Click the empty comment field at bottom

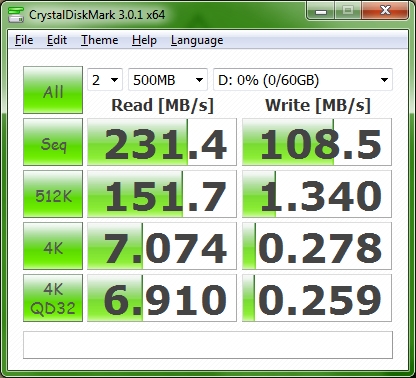(x=208, y=345)
